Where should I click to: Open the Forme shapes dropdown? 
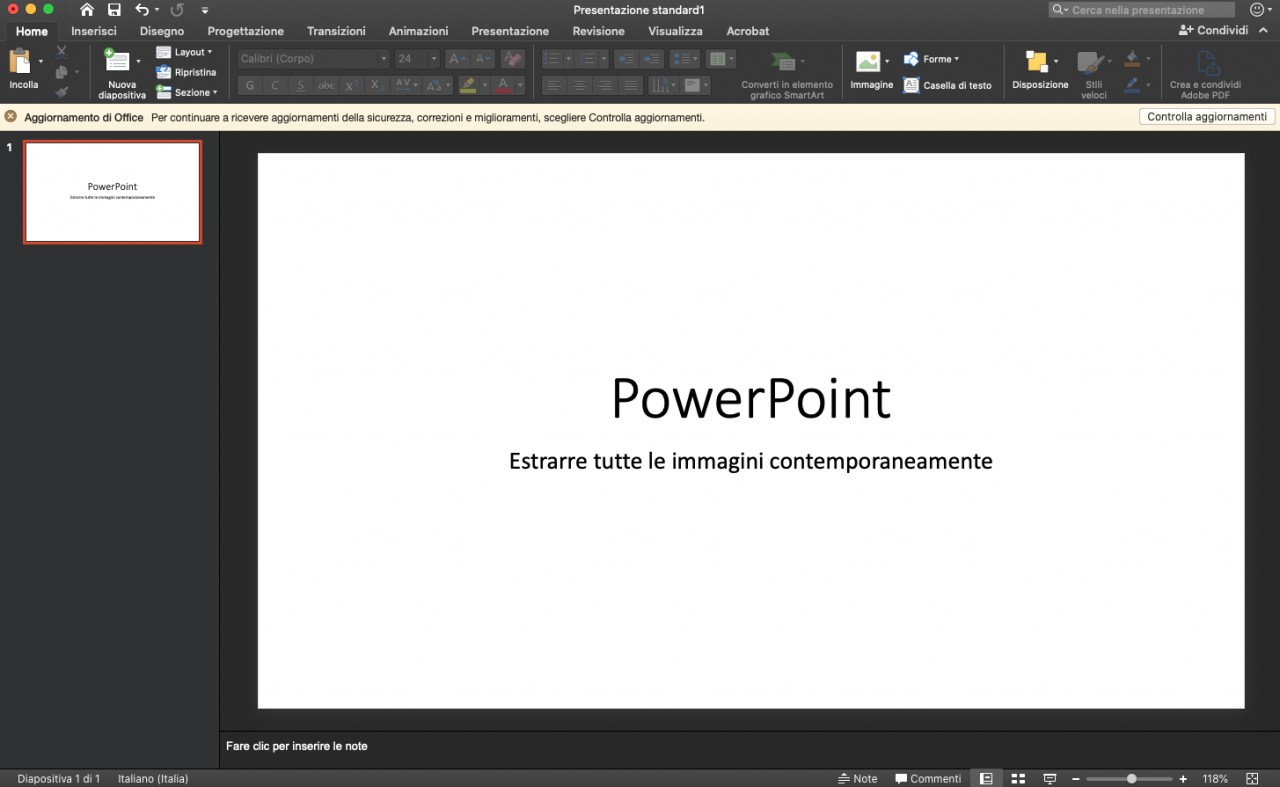(x=931, y=59)
